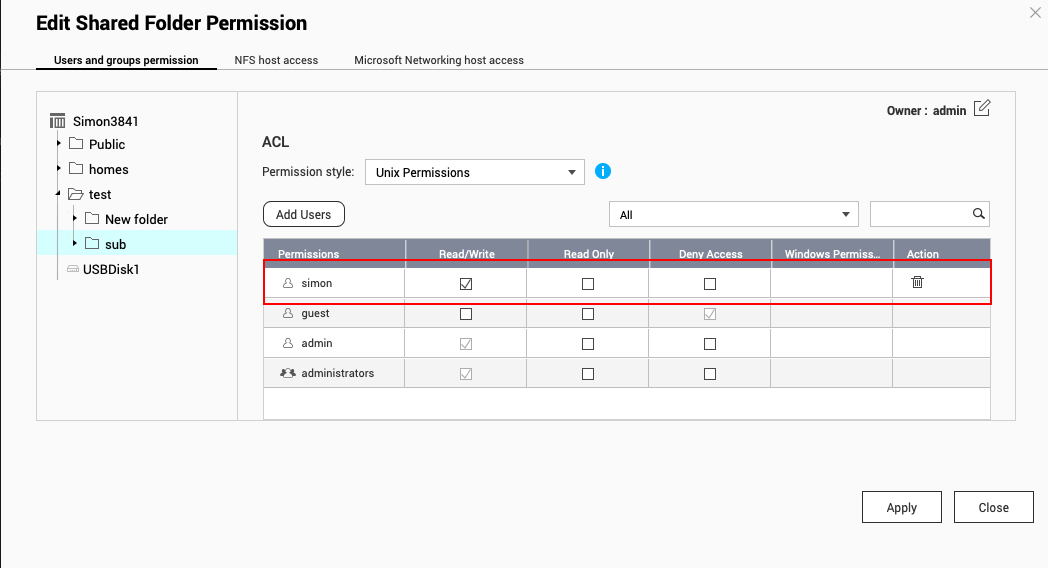Open Microsoft Networking host access tab
The height and width of the screenshot is (568, 1048).
tap(439, 60)
